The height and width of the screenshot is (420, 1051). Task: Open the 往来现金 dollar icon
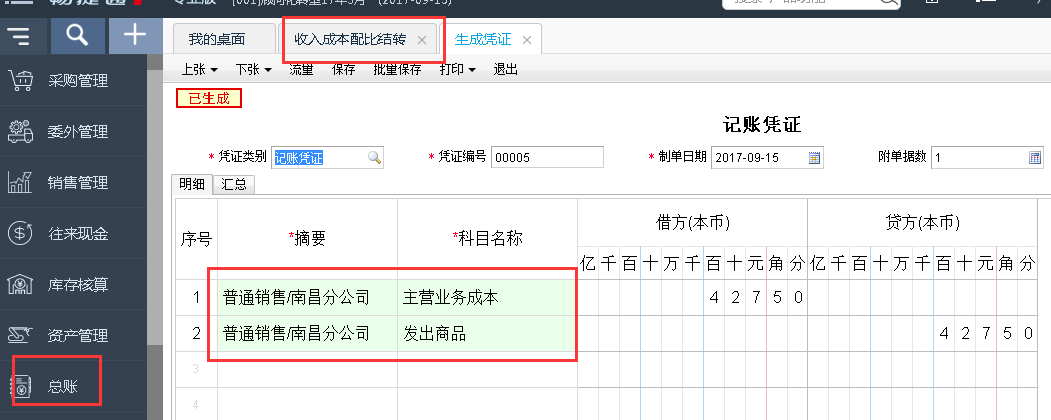point(21,234)
